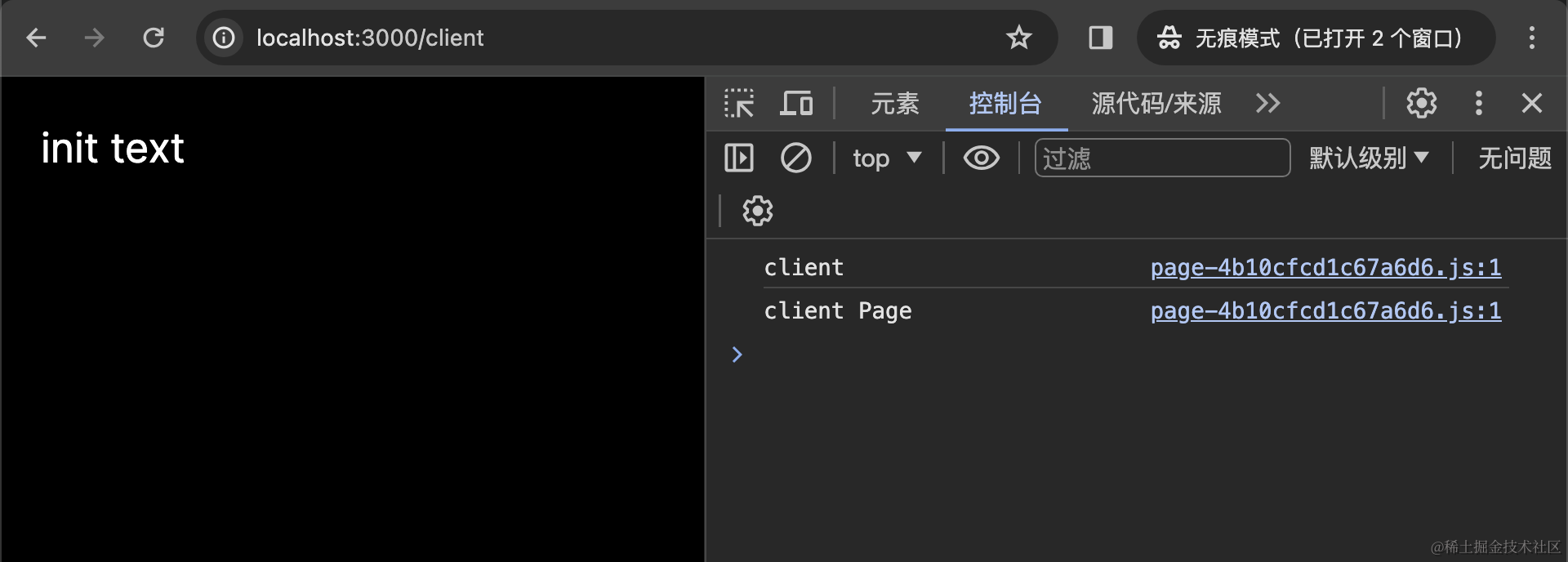
Task: Focus the 过滤 console filter field
Action: pos(1161,158)
